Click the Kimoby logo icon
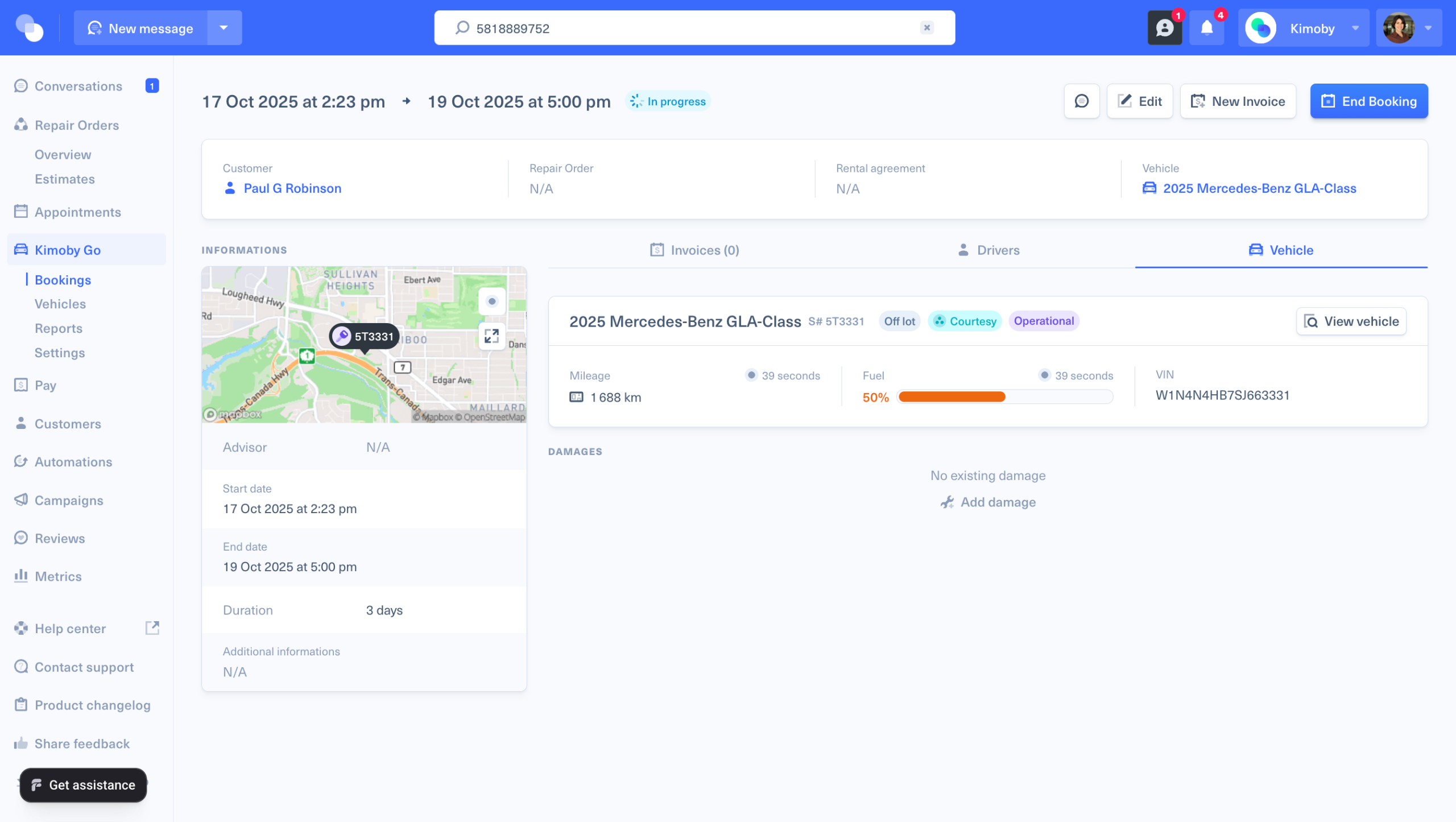 tap(30, 28)
